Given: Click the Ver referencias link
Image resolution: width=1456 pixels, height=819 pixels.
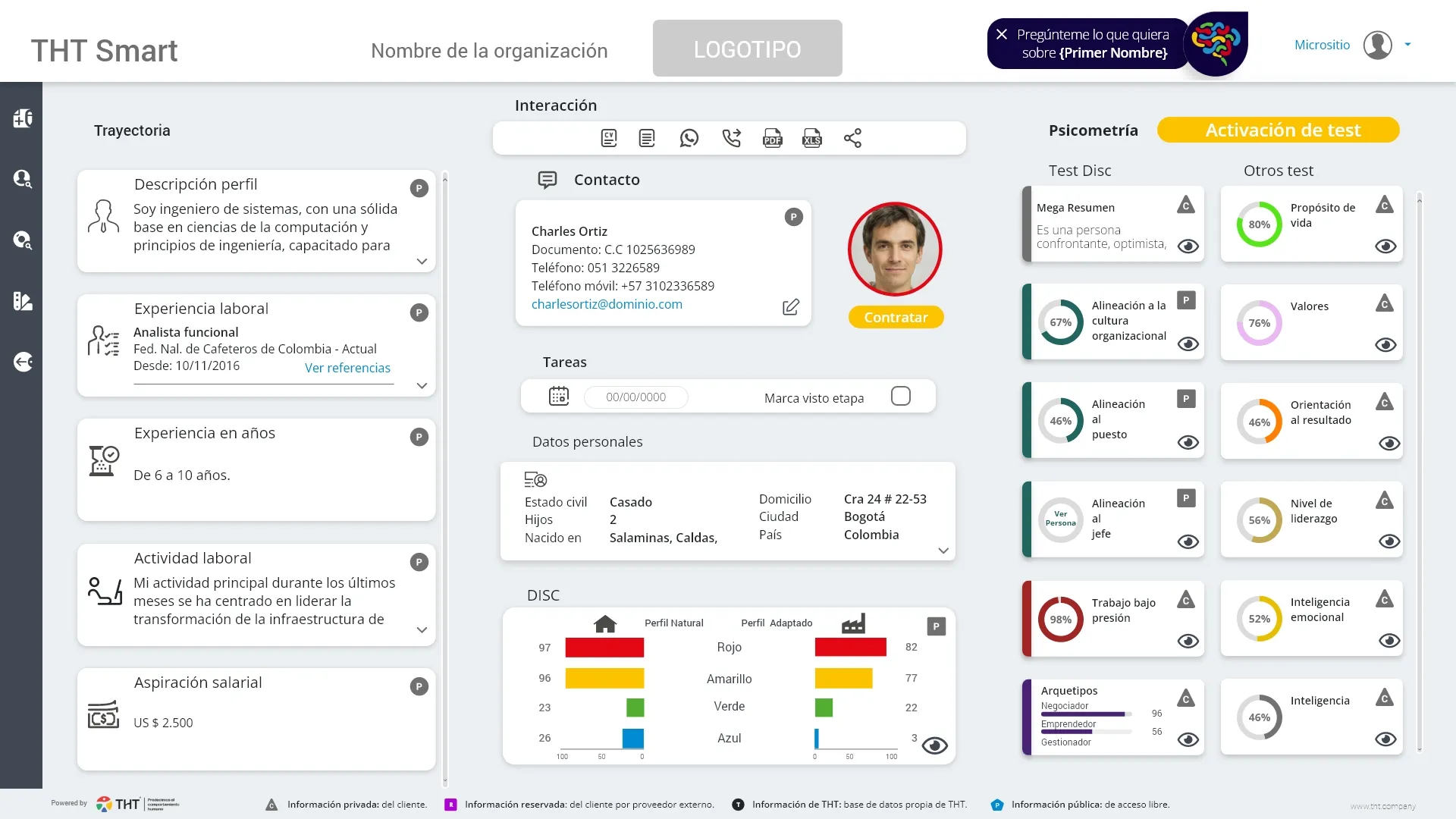Looking at the screenshot, I should (347, 368).
